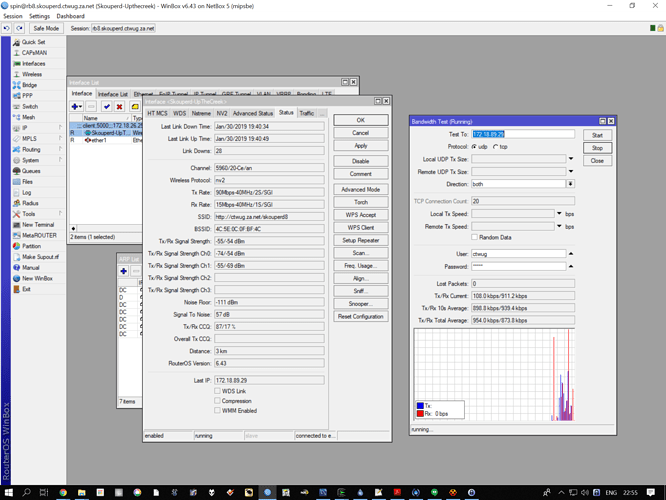Expand the Local Tx Speed field
Image resolution: width=666 pixels, height=500 pixels.
pyautogui.click(x=558, y=213)
